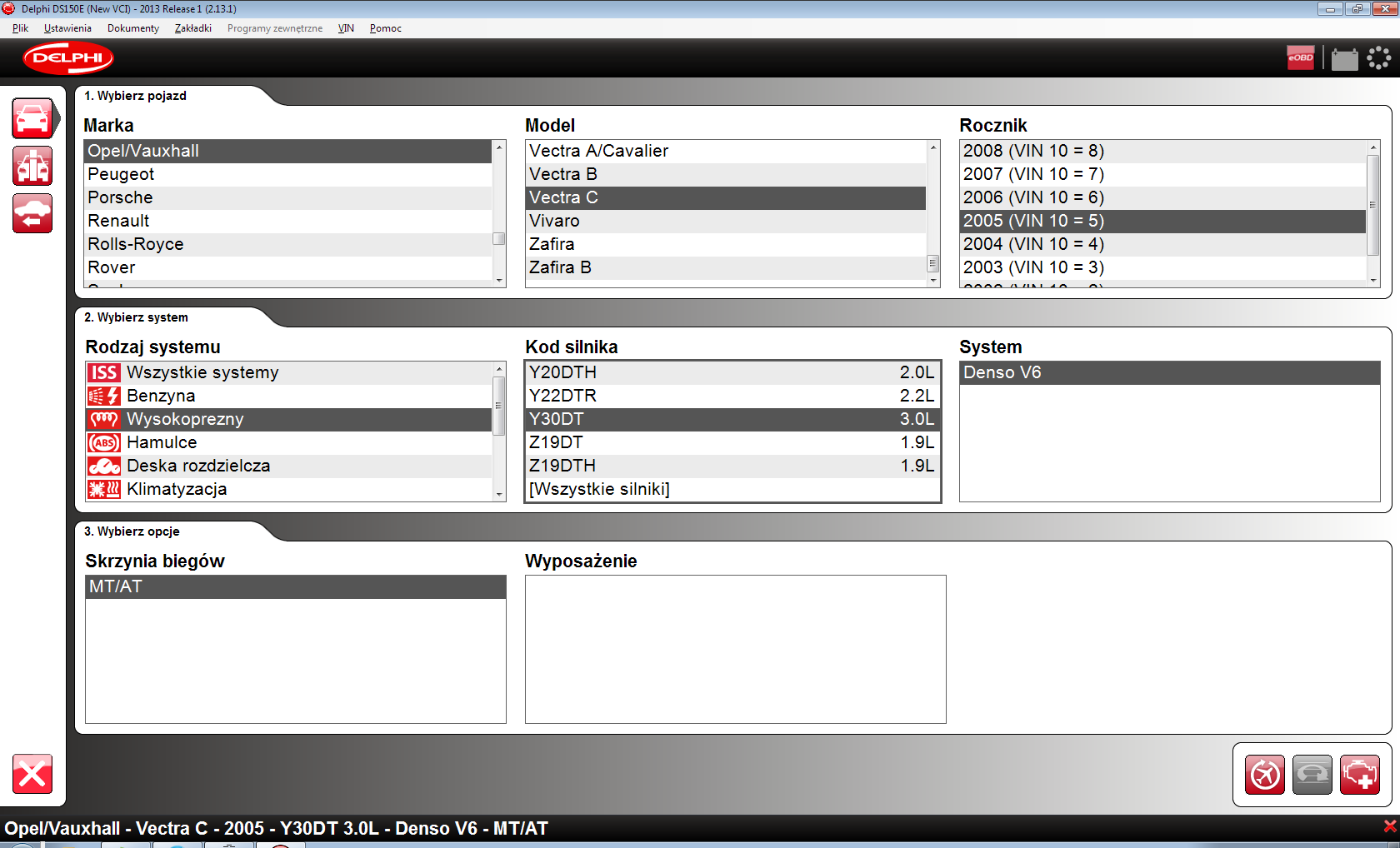This screenshot has width=1400, height=848.
Task: Close the status bar with the red X
Action: coord(1390,826)
